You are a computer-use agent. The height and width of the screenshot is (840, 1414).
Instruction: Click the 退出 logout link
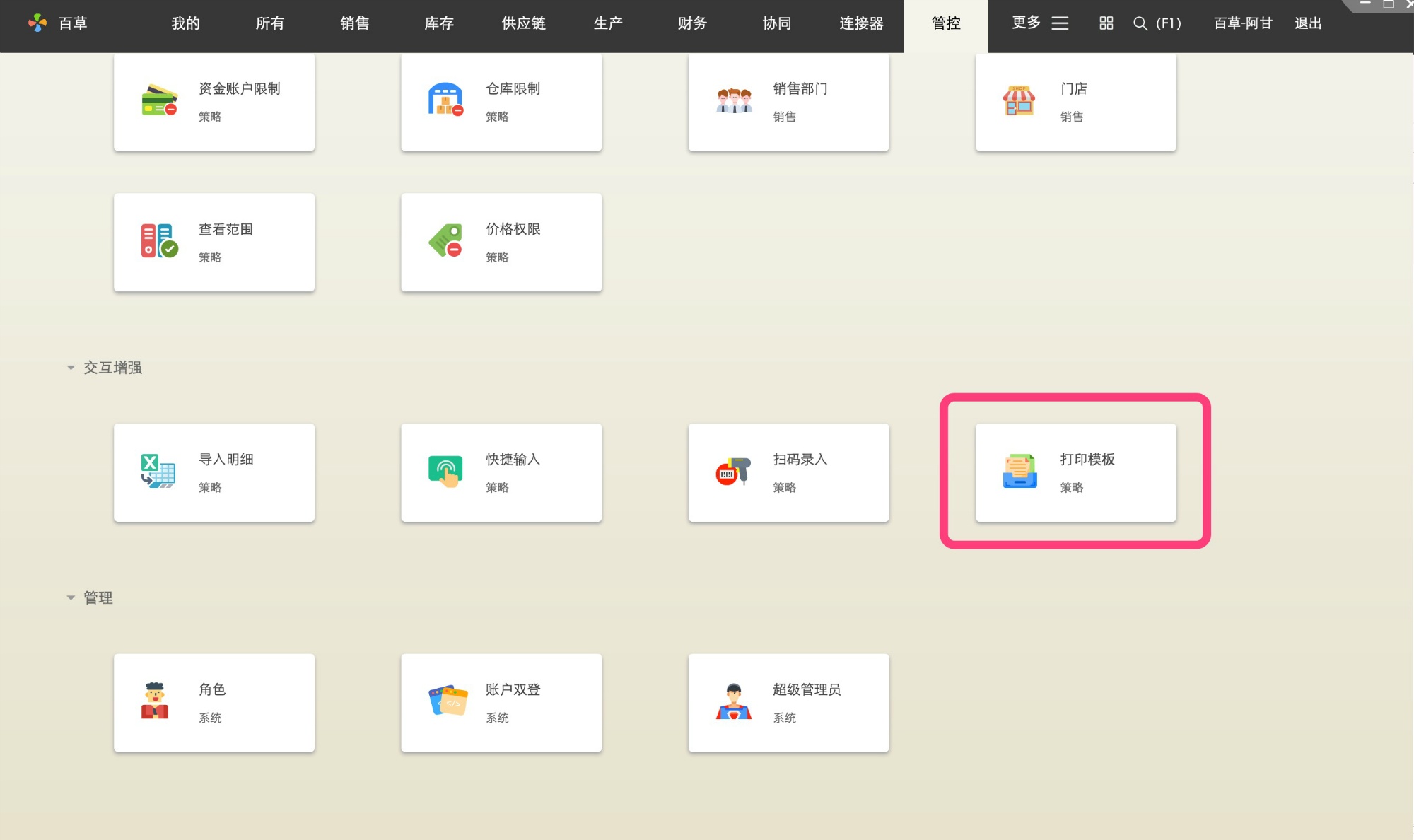pyautogui.click(x=1308, y=23)
